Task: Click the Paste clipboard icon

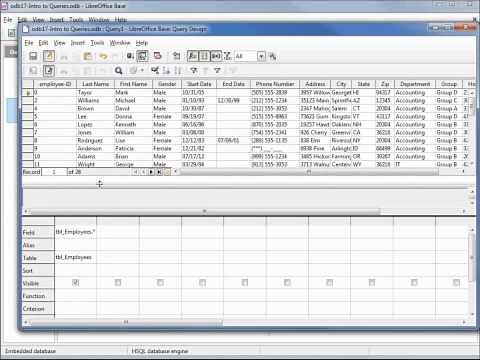Action: (x=87, y=56)
